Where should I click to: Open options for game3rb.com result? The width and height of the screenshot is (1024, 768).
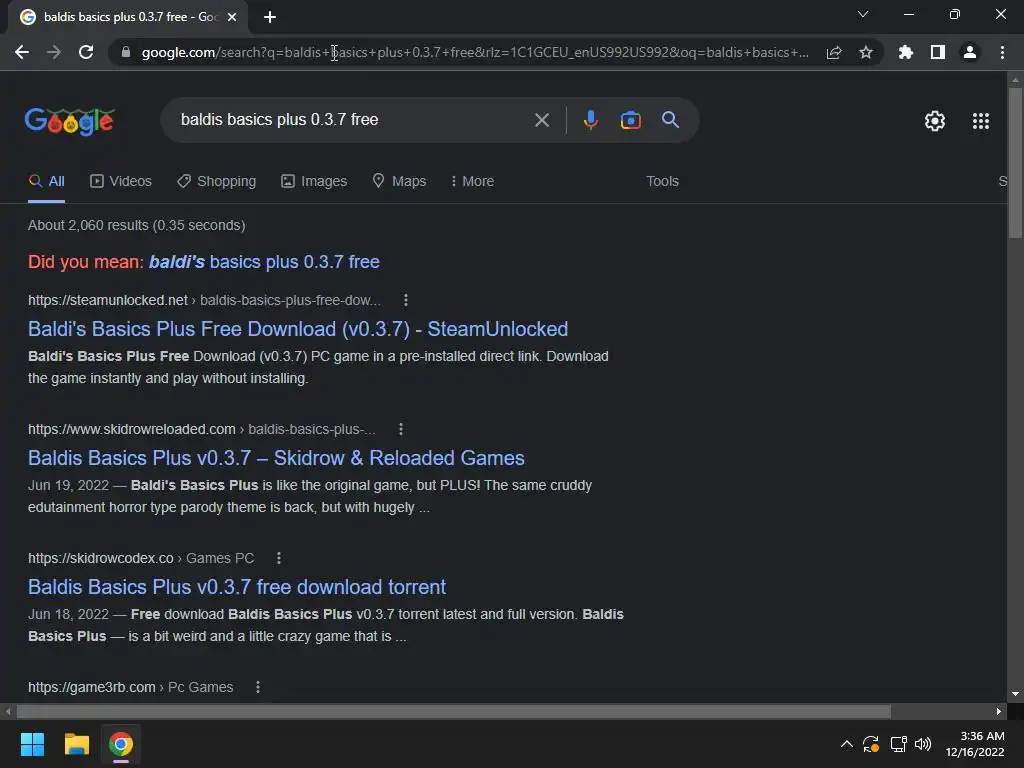click(257, 687)
